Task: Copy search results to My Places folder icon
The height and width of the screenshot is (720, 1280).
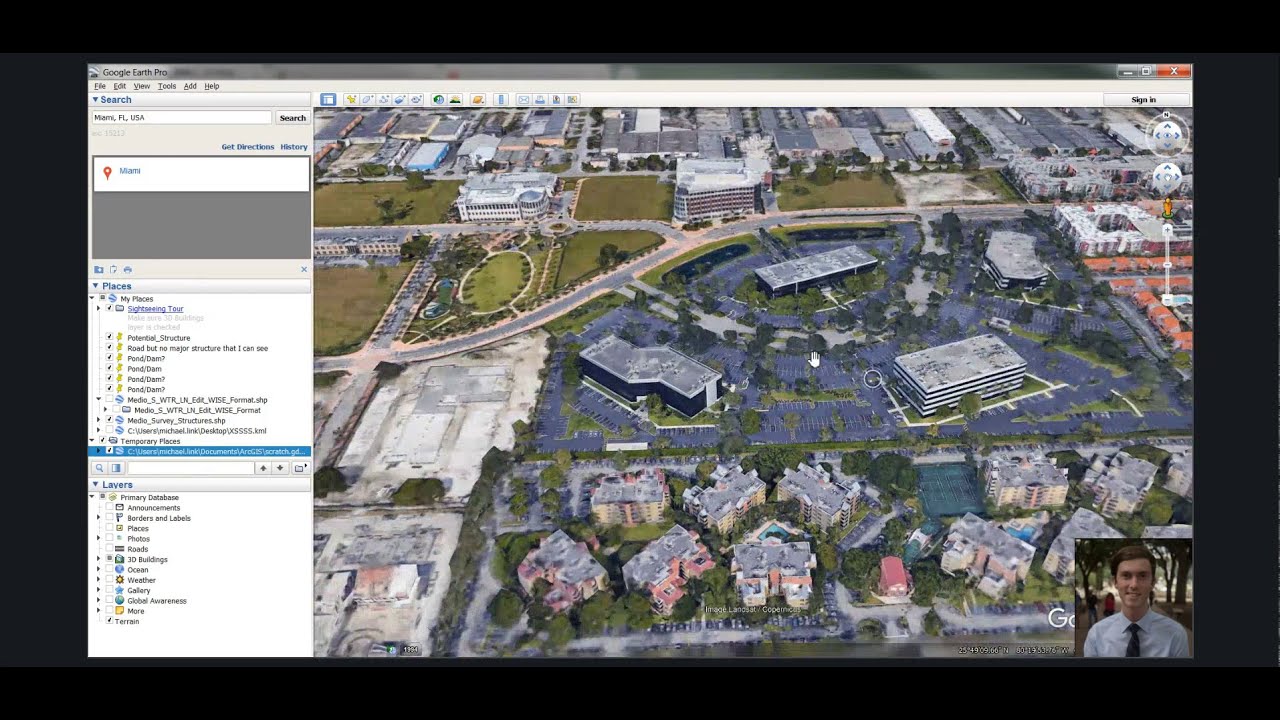Action: point(99,270)
